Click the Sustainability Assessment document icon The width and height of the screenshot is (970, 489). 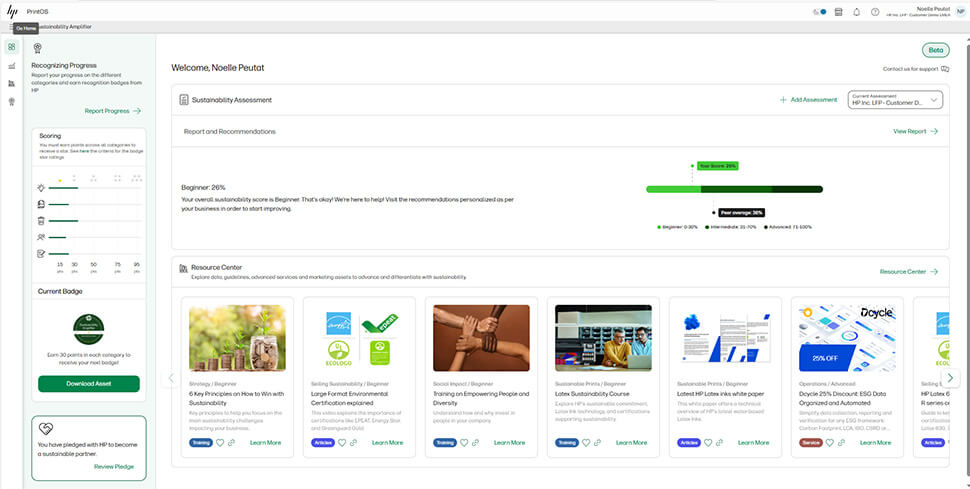click(x=184, y=100)
